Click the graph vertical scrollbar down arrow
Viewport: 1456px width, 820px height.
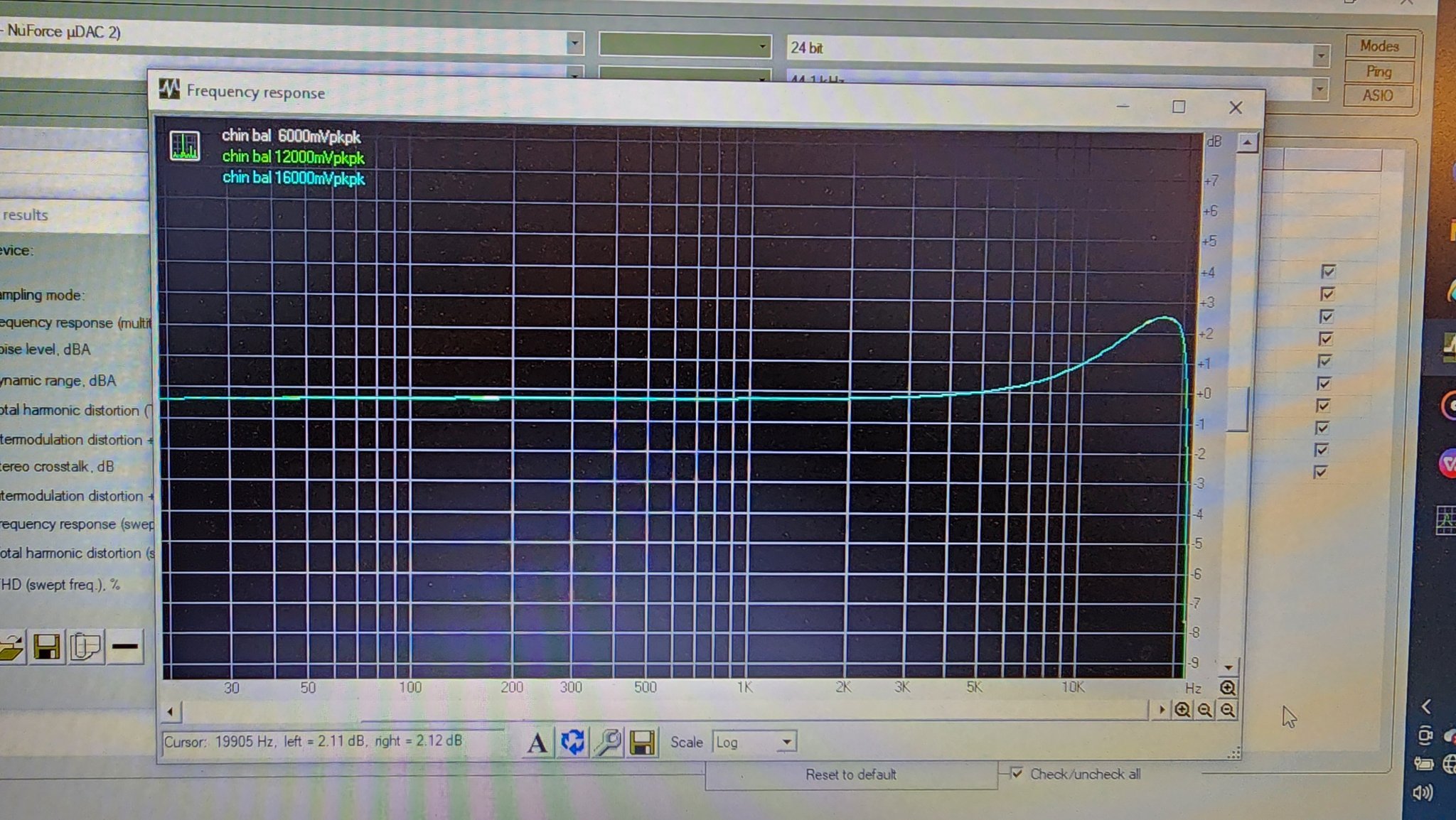(x=1229, y=667)
